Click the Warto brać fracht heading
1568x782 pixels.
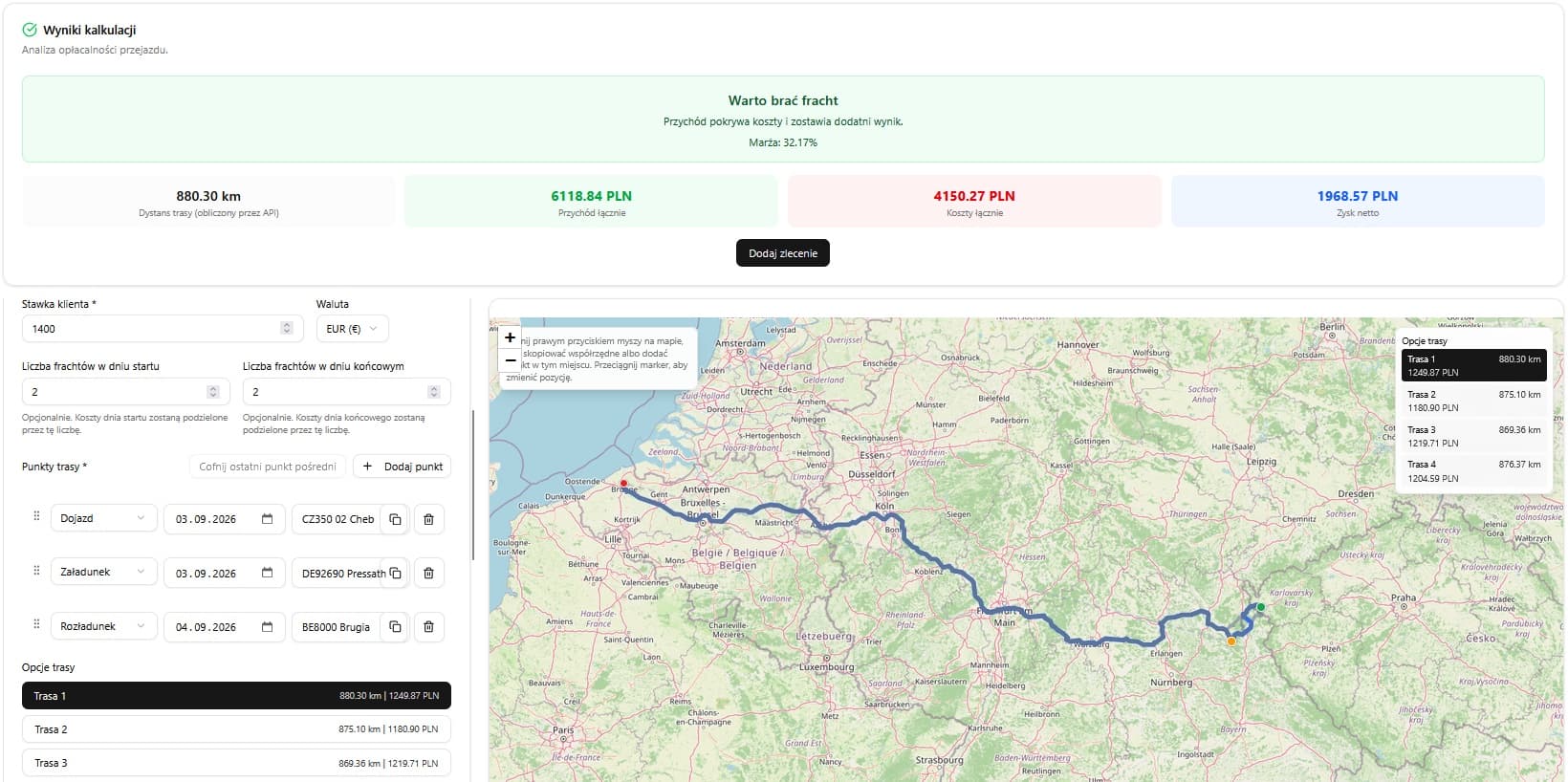pos(783,100)
